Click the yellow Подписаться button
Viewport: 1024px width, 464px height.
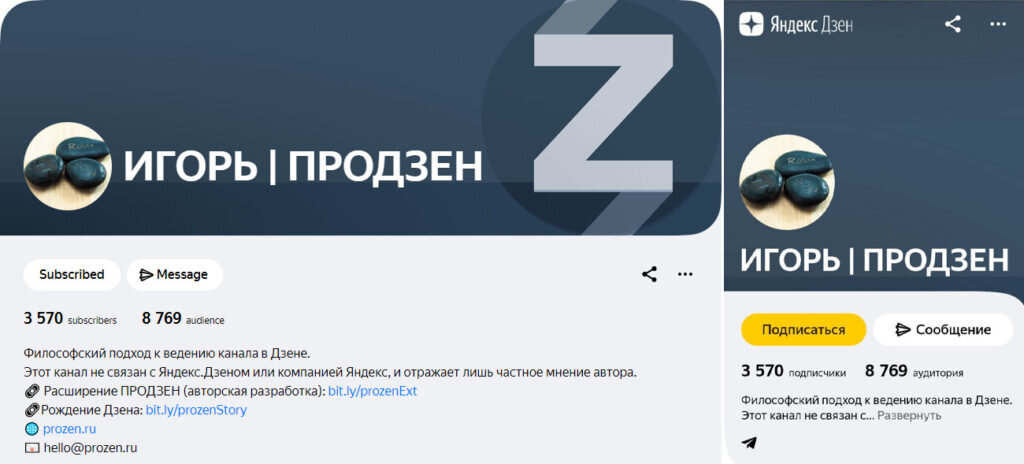803,329
